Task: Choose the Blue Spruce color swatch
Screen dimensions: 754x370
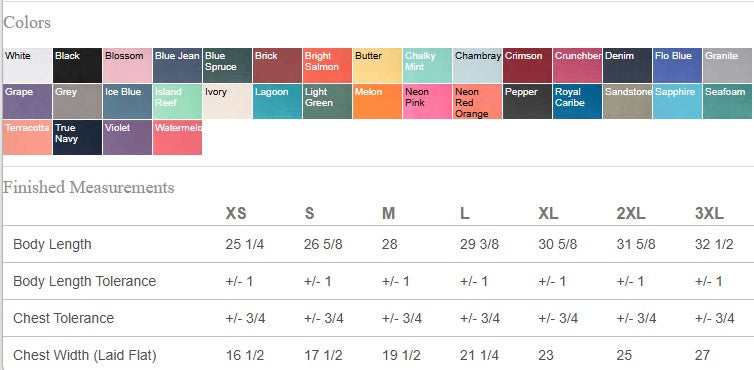Action: coord(227,65)
